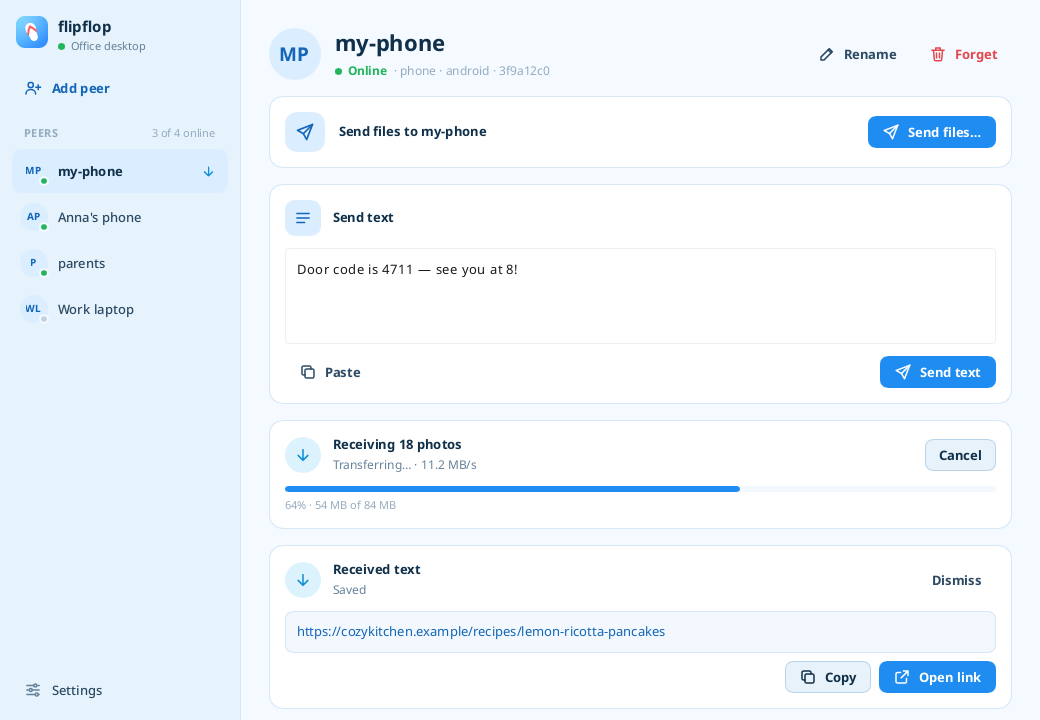Click the device ID 3f9a12c0
This screenshot has height=720, width=1040.
[524, 71]
